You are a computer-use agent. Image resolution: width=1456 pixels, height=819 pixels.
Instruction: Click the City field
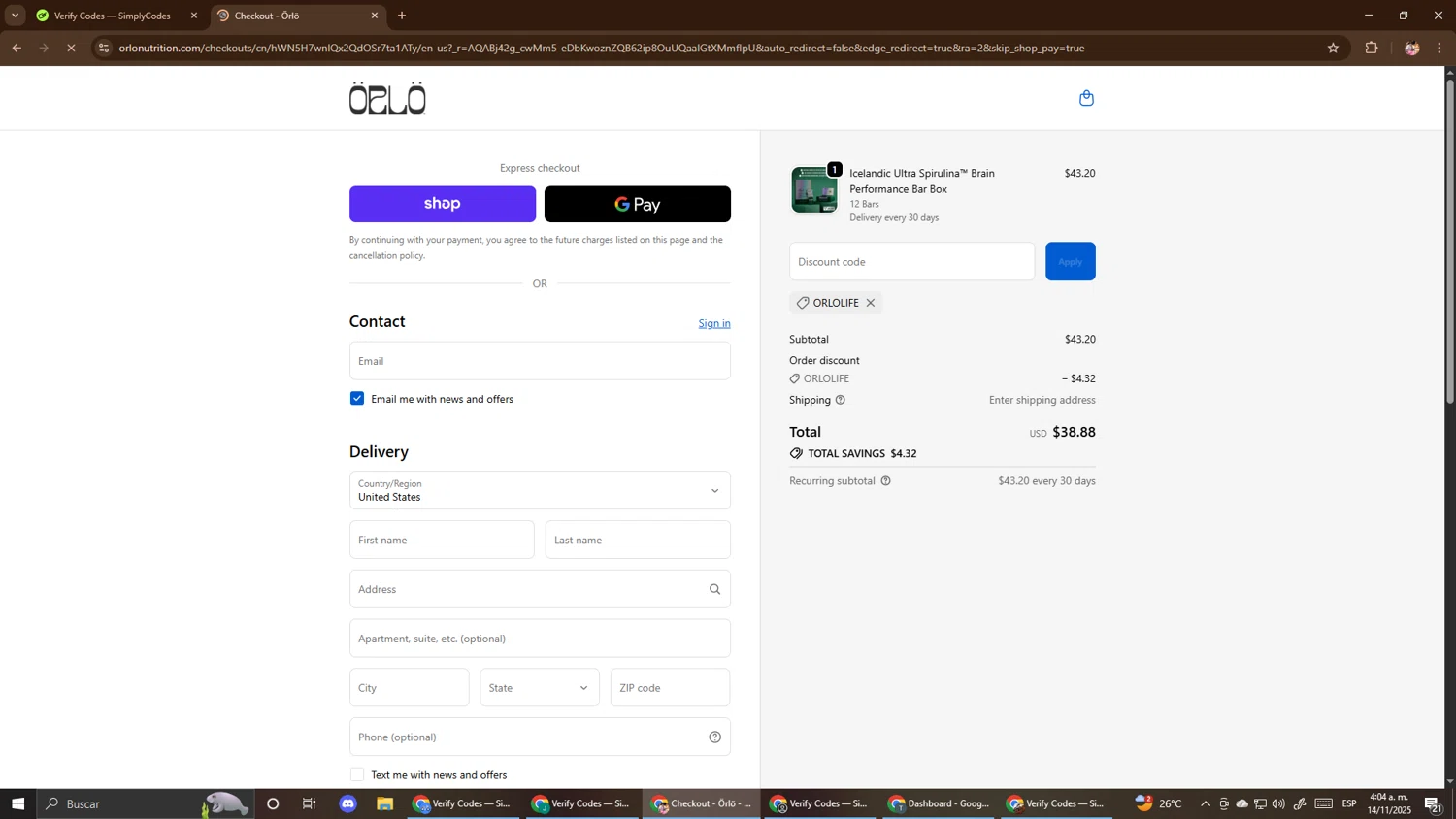[410, 688]
